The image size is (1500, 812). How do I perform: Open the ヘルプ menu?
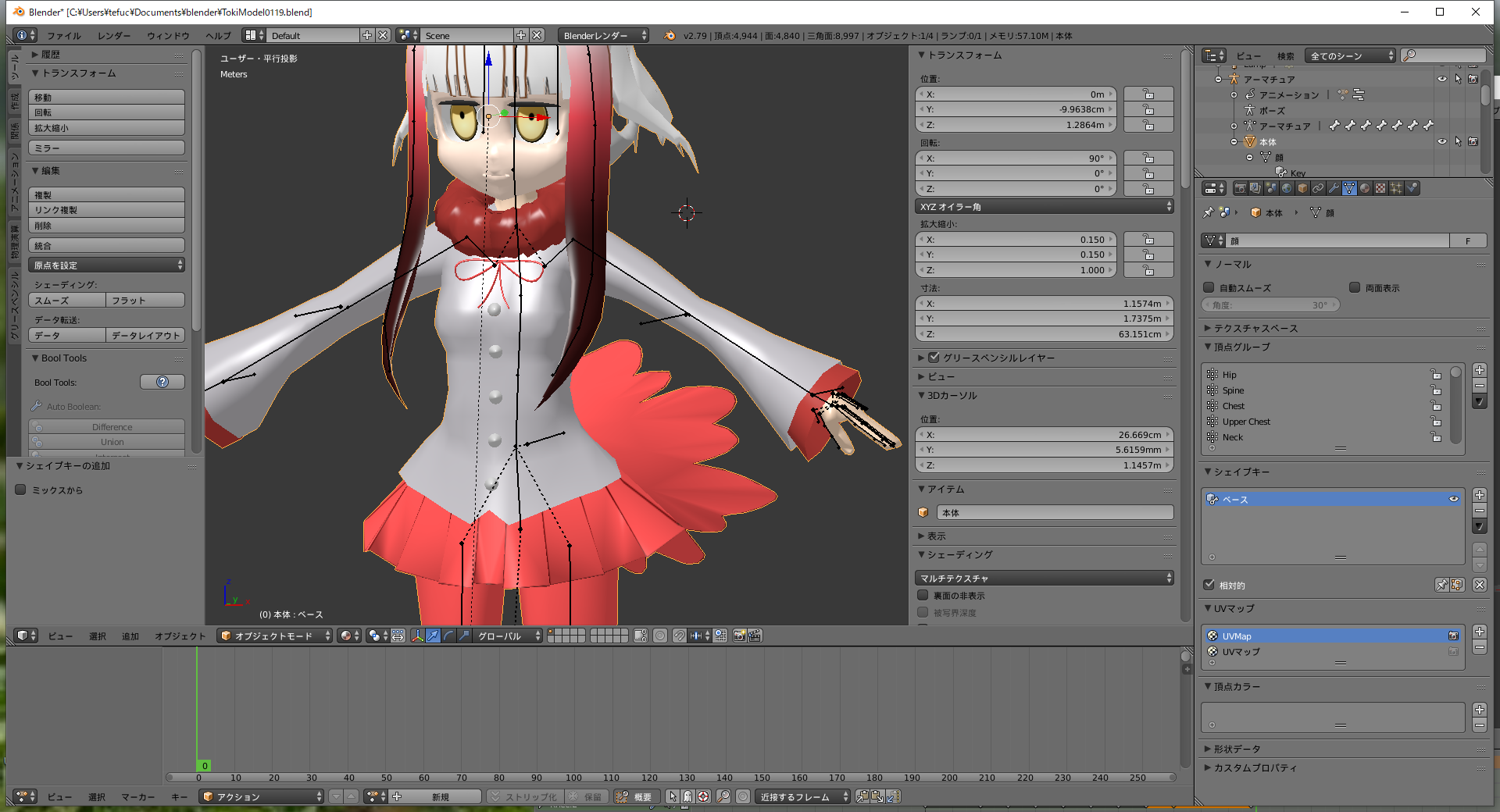(x=218, y=36)
